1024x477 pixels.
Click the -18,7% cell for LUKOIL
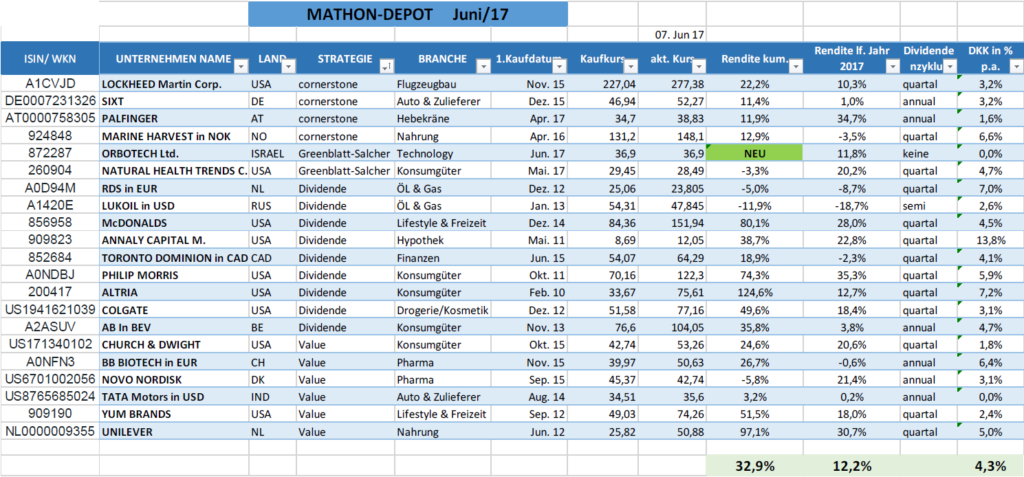852,205
